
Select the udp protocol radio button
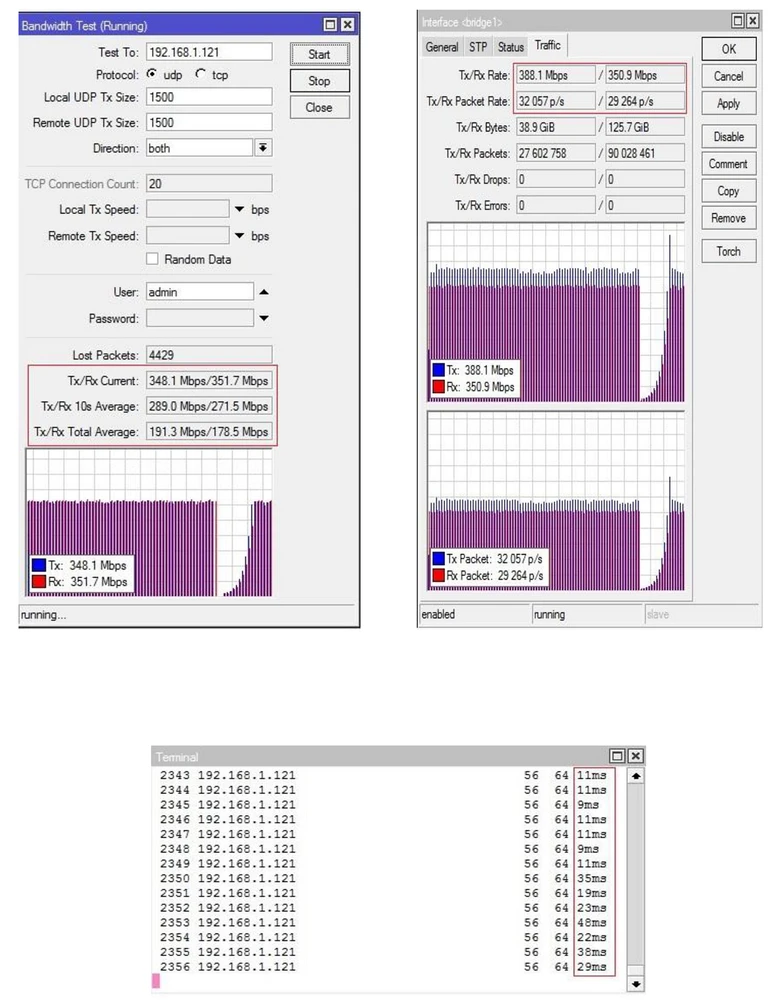[152, 74]
